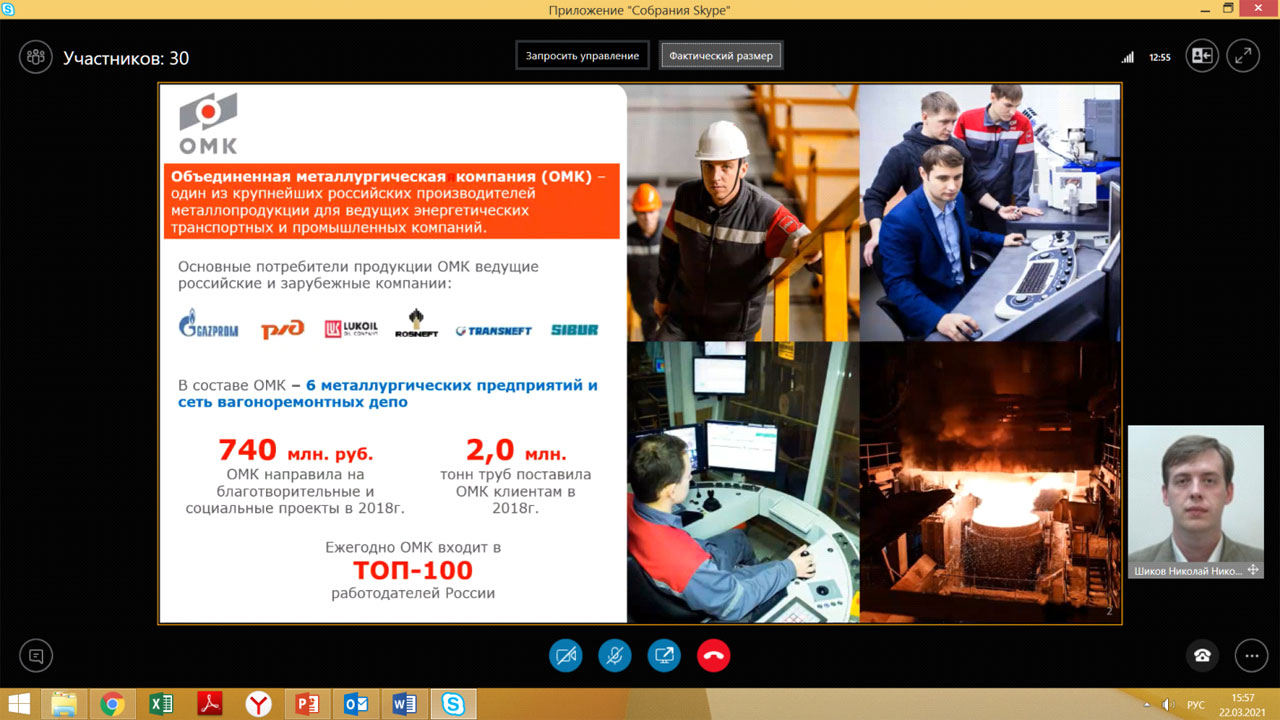Click the shared presentation slide
1280x720 pixels.
click(640, 354)
